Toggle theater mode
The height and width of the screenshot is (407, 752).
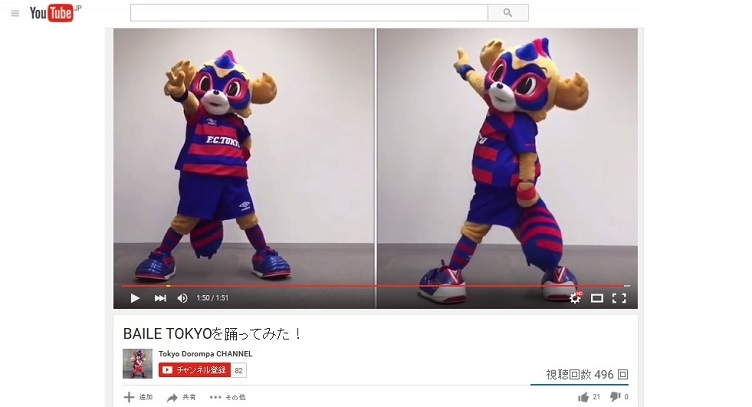[x=597, y=298]
